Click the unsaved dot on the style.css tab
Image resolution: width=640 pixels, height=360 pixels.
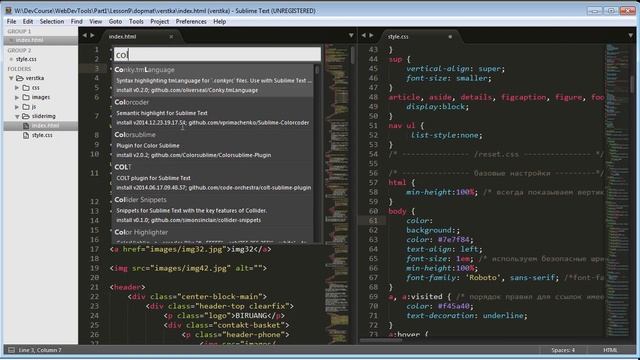(450, 37)
